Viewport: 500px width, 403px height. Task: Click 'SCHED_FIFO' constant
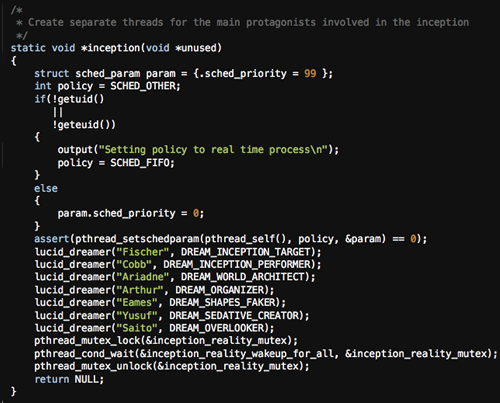(x=140, y=163)
